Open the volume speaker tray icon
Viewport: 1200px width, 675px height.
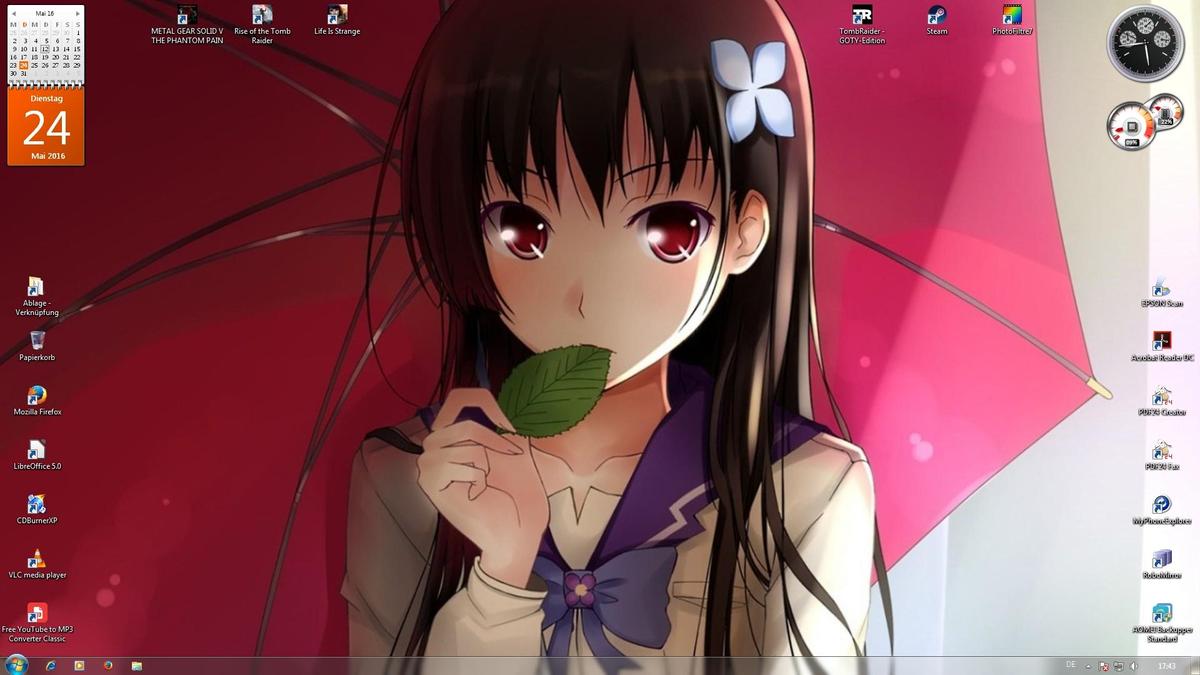pyautogui.click(x=1133, y=666)
